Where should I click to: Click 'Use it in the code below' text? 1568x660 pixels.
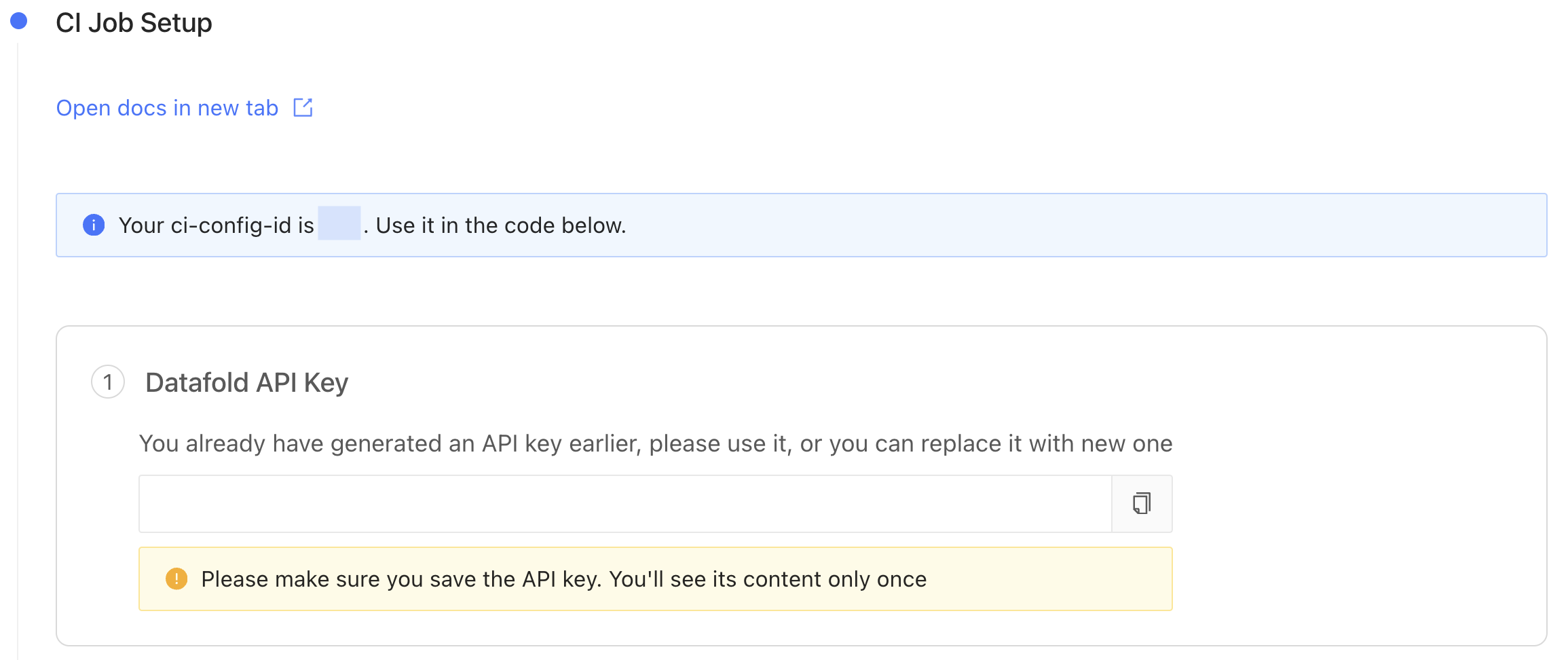(x=500, y=225)
